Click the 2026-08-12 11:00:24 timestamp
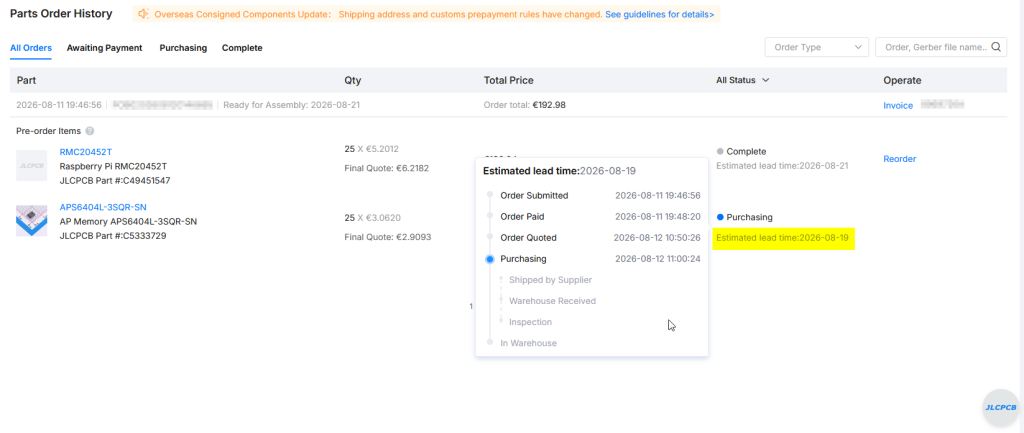1024x433 pixels. (x=658, y=259)
